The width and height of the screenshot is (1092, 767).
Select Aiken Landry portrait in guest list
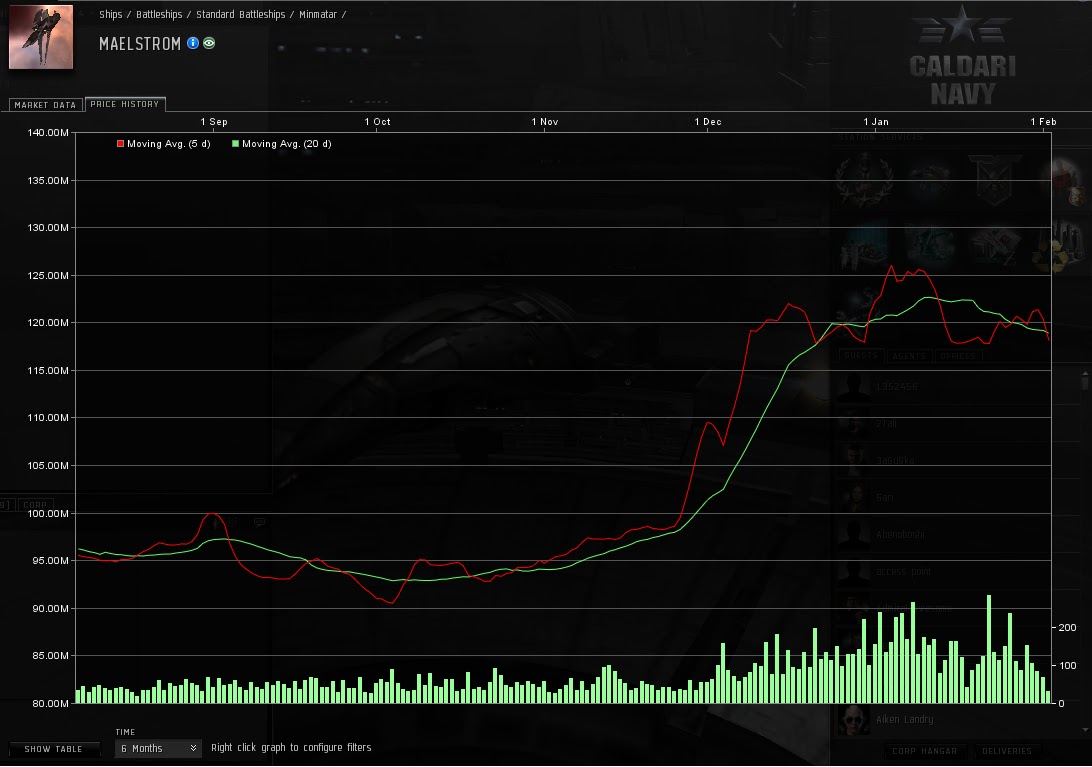pyautogui.click(x=852, y=720)
